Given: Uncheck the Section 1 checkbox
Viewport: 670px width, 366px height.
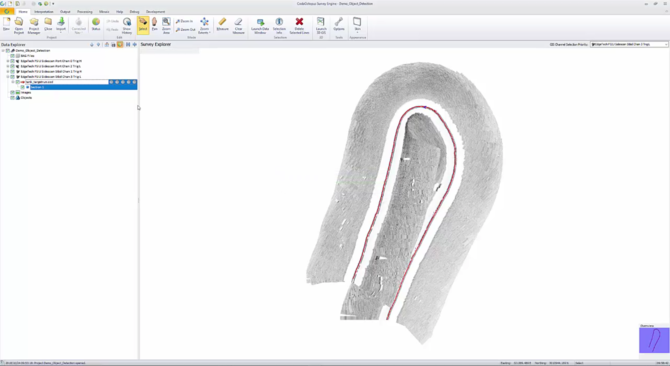Looking at the screenshot, I should (23, 87).
